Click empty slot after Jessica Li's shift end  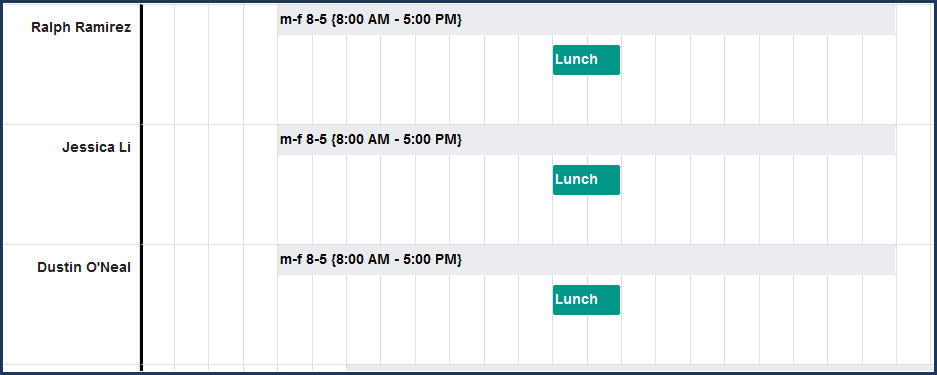[x=914, y=185]
